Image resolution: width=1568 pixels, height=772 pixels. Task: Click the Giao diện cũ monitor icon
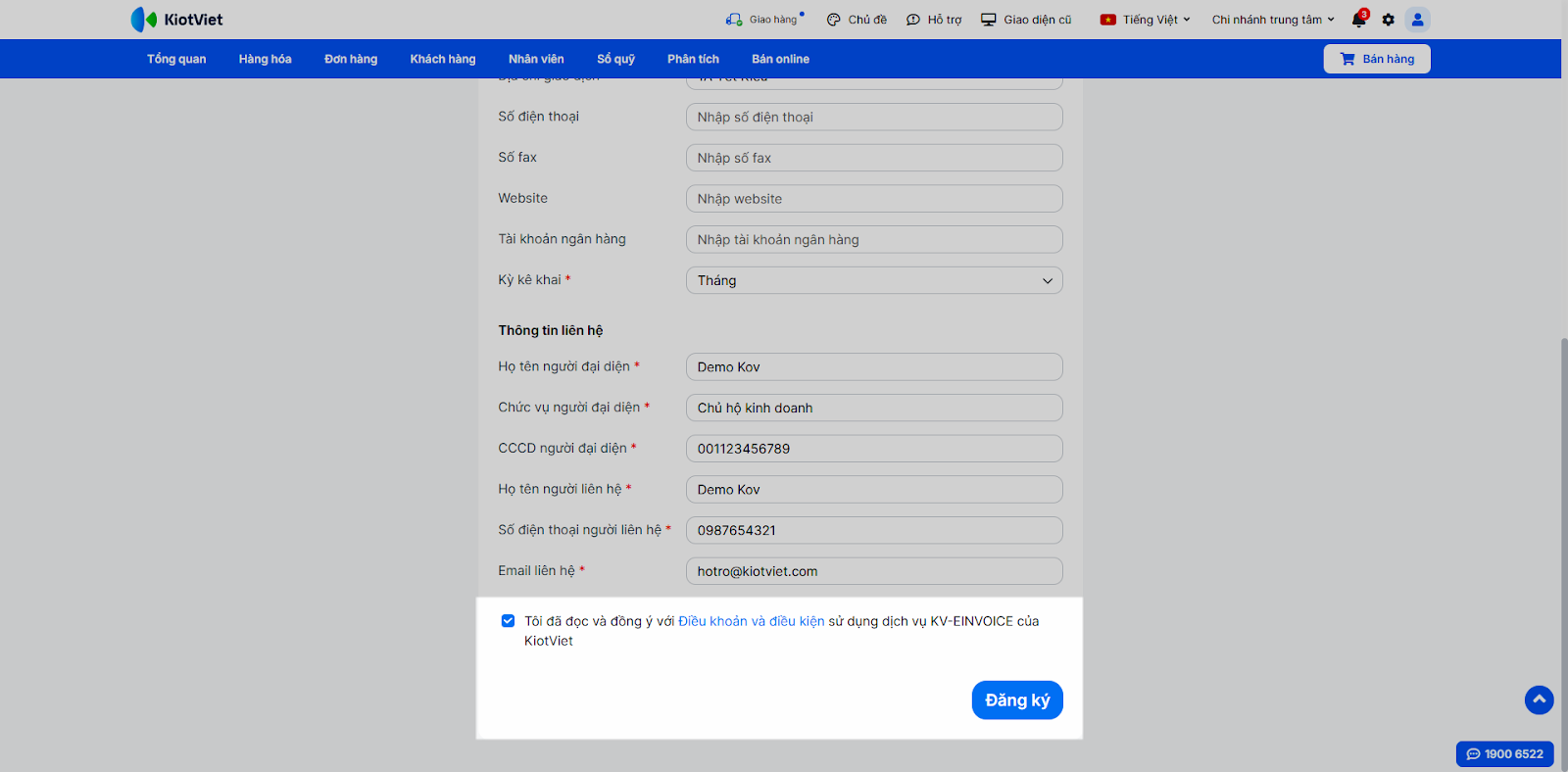pos(989,20)
